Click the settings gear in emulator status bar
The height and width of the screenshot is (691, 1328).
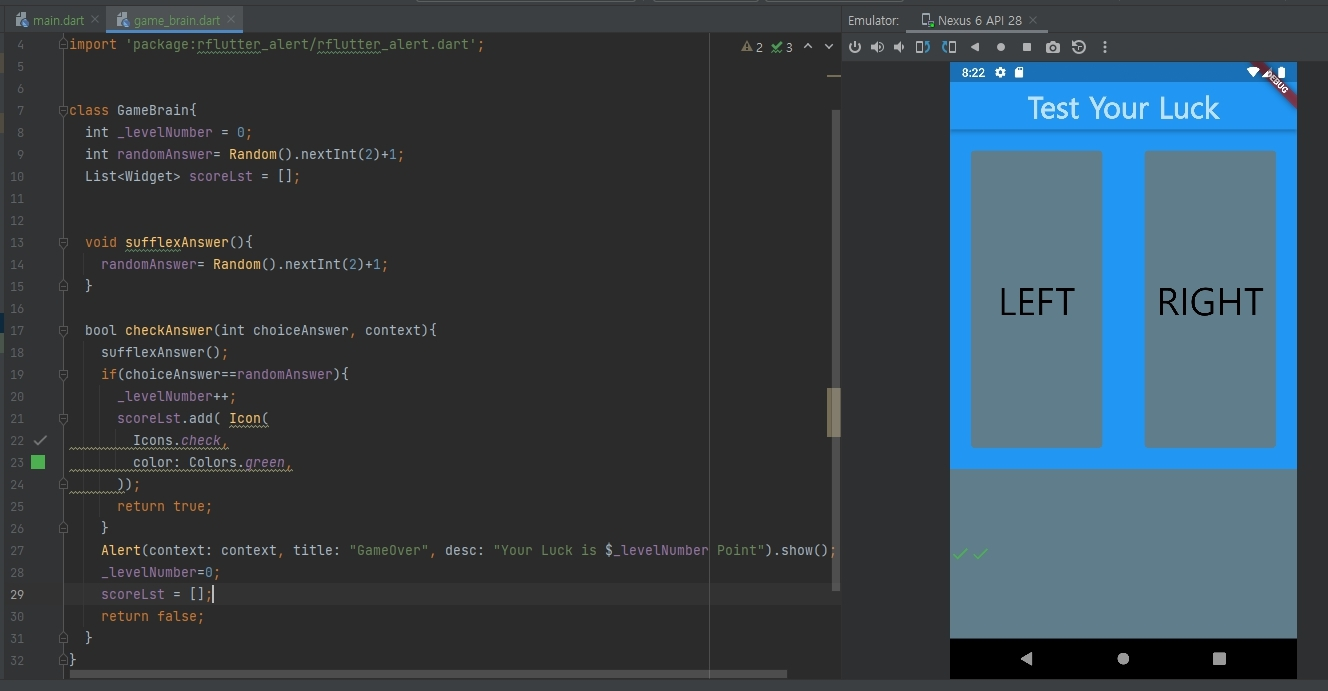(1000, 73)
